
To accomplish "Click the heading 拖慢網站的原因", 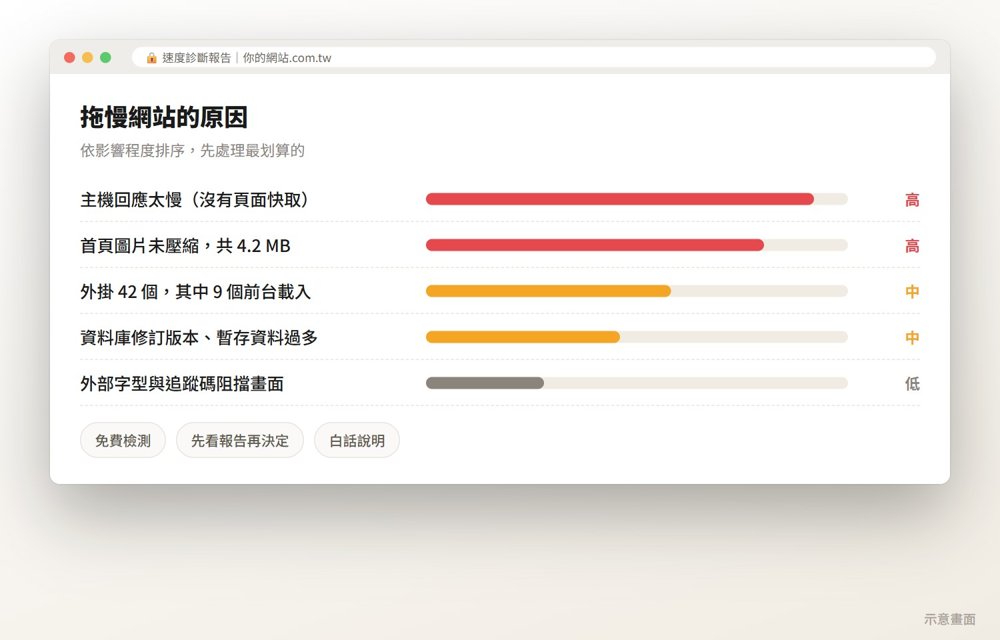I will (164, 117).
